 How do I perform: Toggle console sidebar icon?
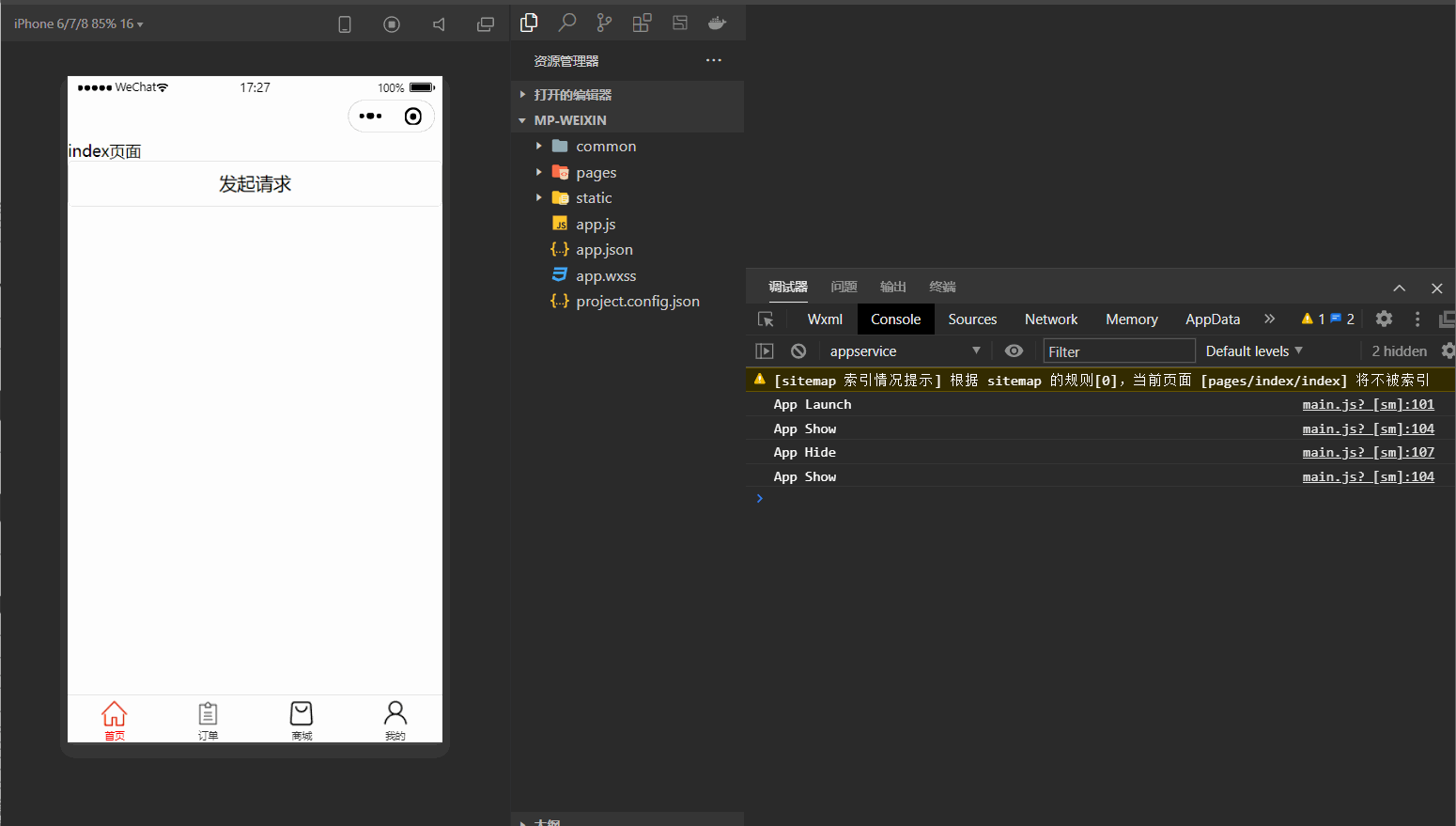(x=765, y=351)
